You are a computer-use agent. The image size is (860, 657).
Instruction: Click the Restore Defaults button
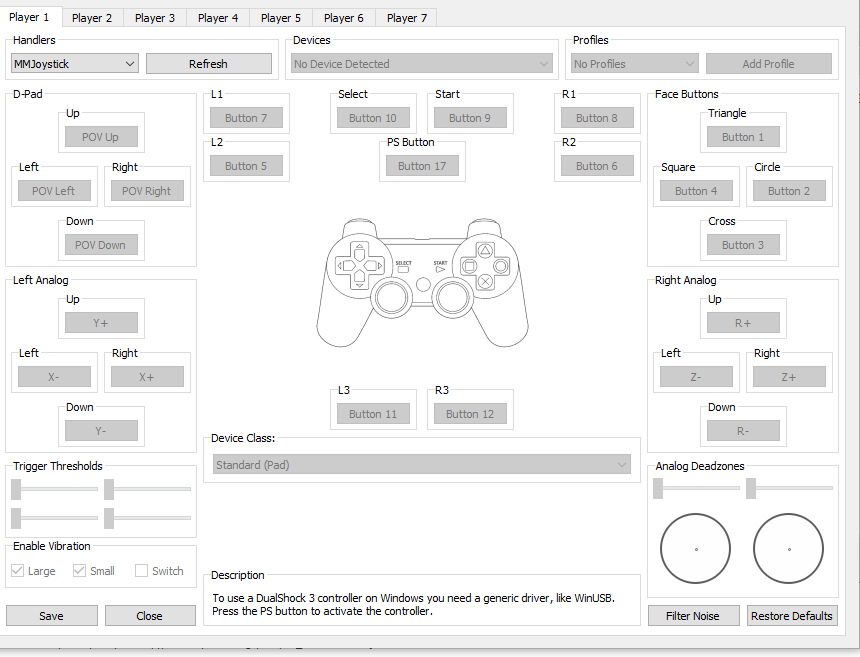click(792, 615)
